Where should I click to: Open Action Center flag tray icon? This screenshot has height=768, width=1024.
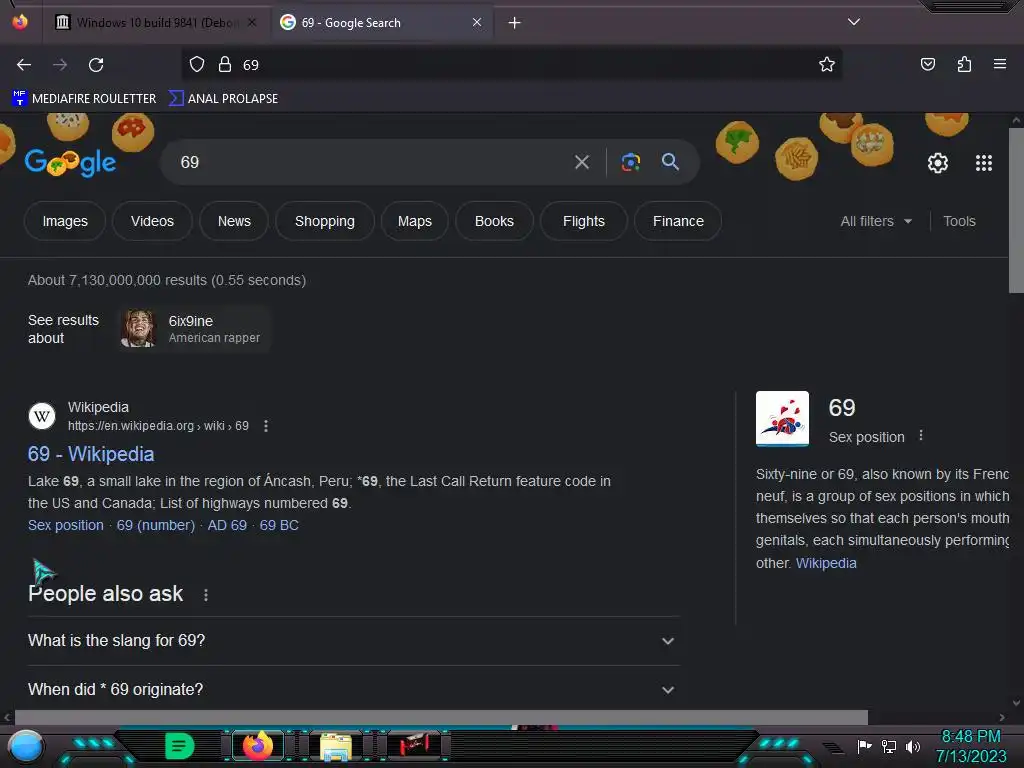pos(864,746)
